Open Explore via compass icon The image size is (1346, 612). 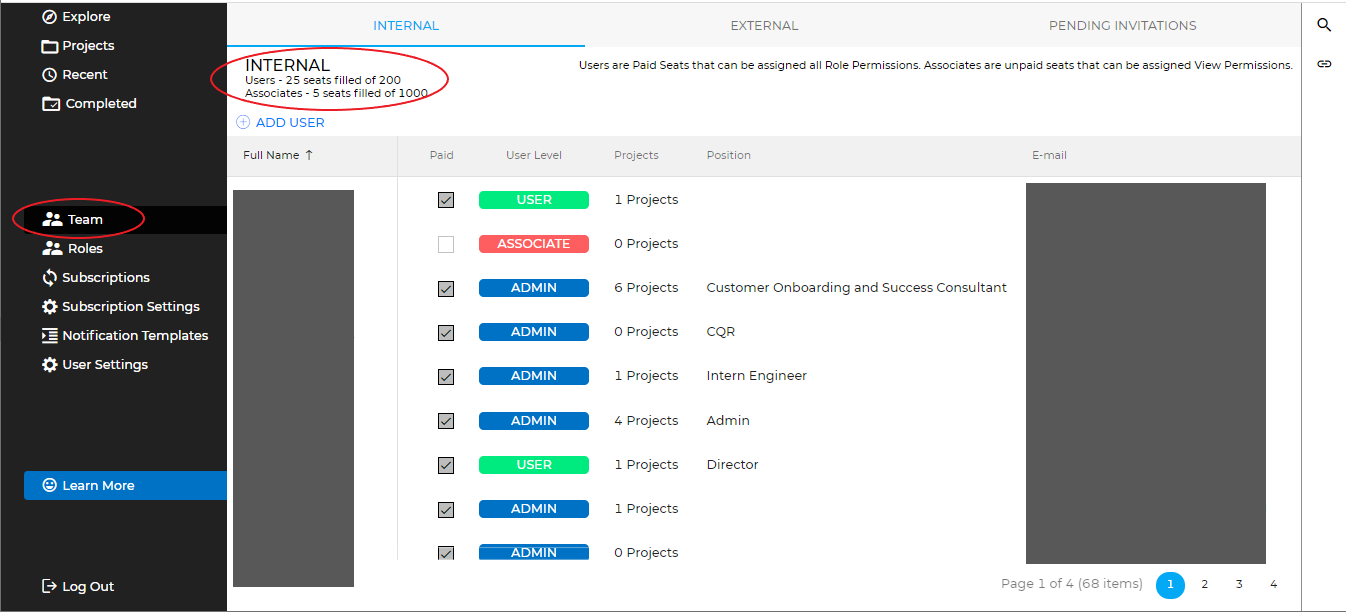50,17
